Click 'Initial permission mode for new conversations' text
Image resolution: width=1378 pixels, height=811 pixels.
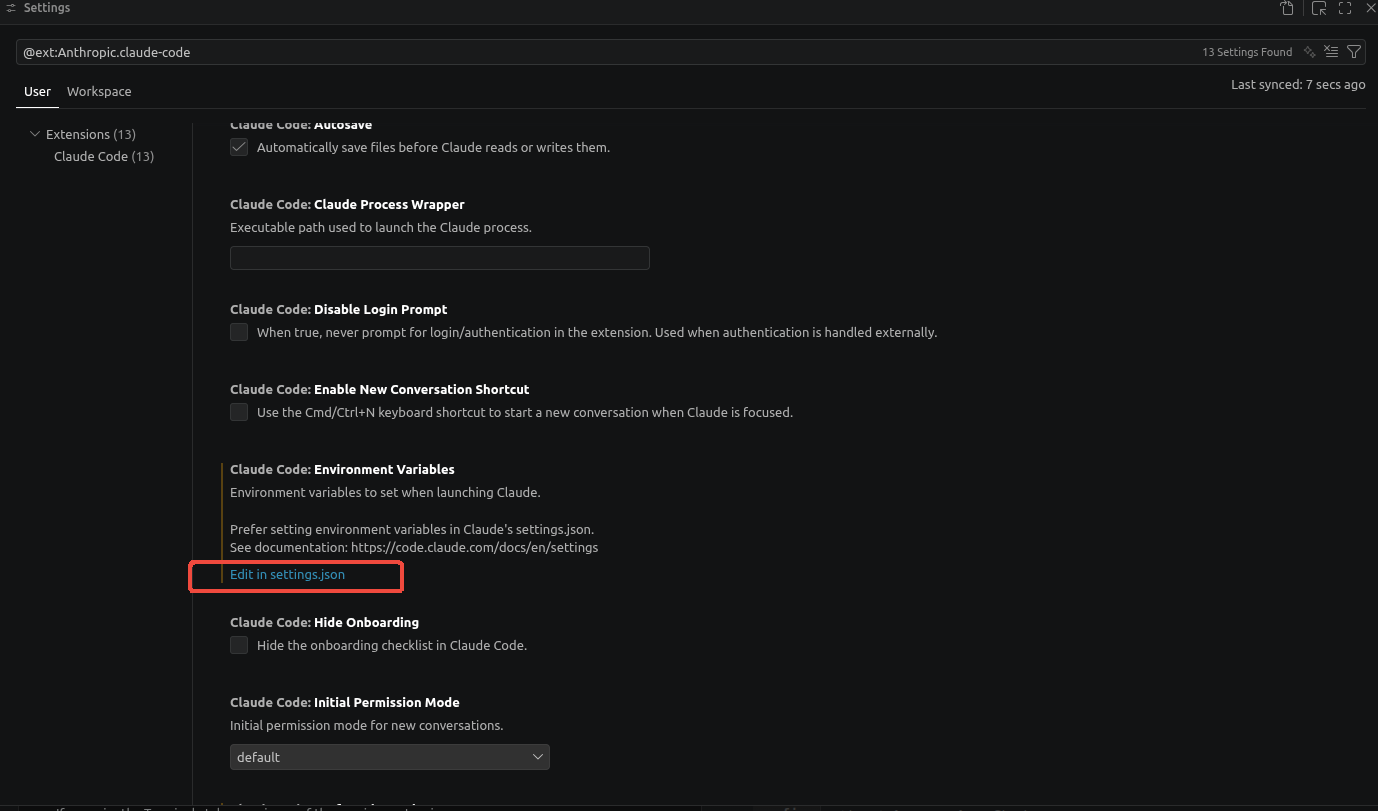366,725
